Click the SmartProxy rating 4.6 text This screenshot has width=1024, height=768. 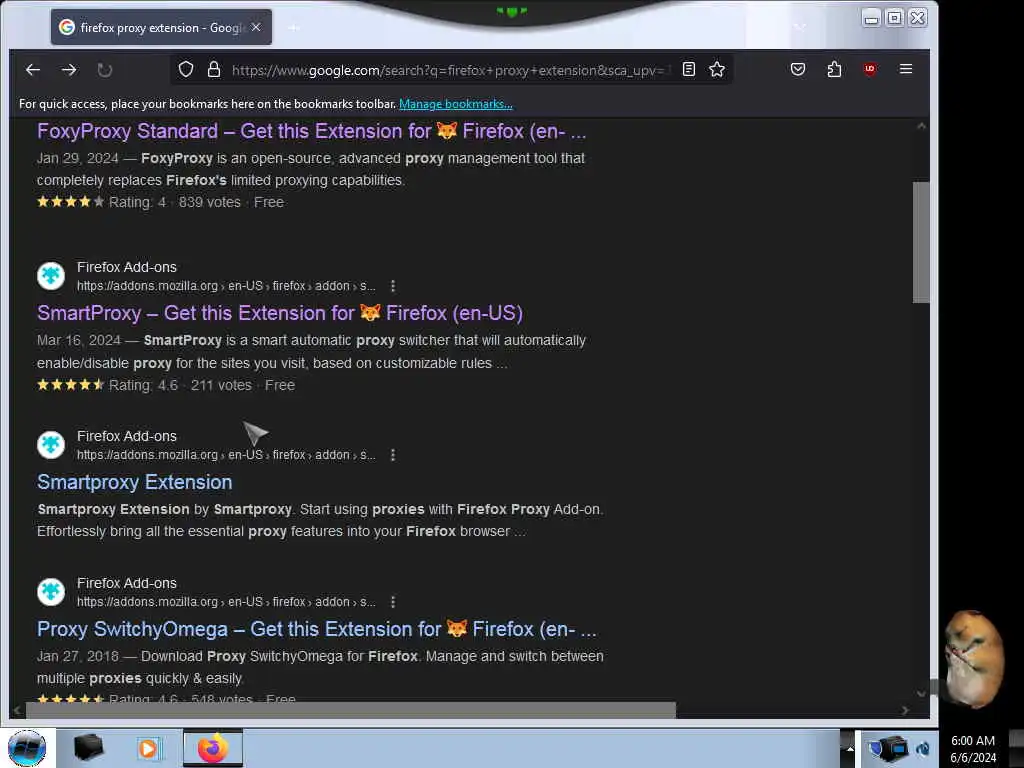(143, 385)
